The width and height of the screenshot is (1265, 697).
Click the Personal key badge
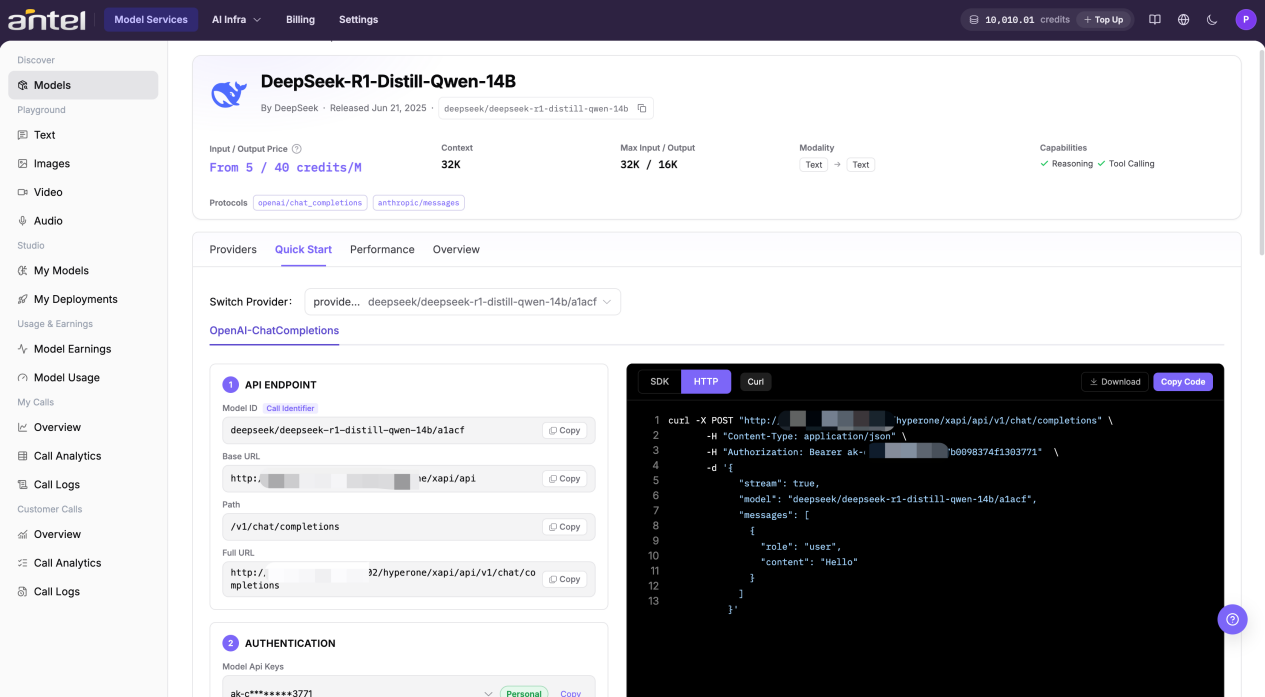coord(525,693)
